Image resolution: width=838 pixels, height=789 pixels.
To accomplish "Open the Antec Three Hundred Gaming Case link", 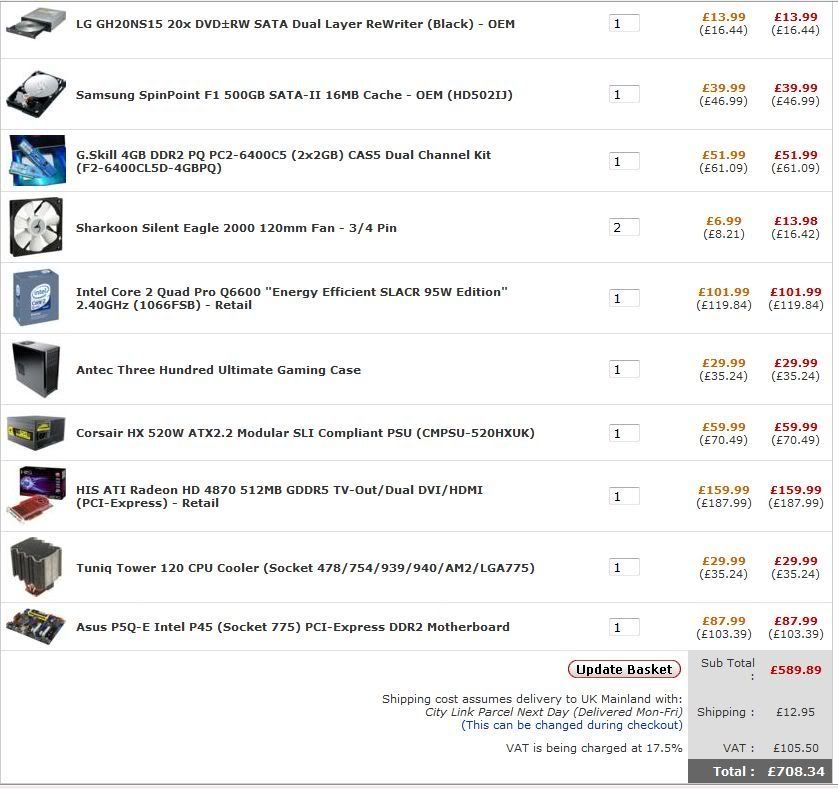I will tap(218, 370).
